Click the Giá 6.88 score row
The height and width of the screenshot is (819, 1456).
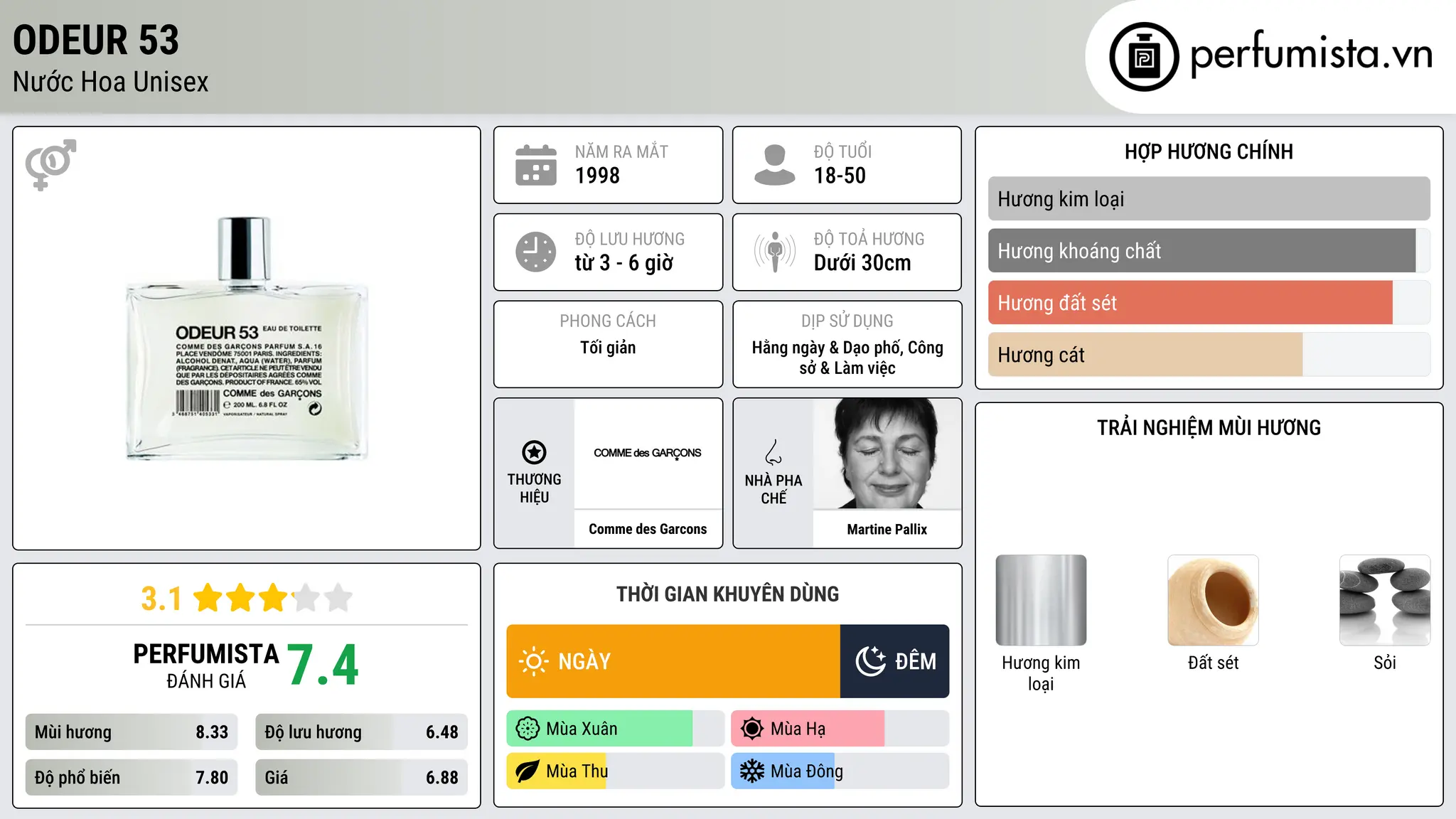361,778
